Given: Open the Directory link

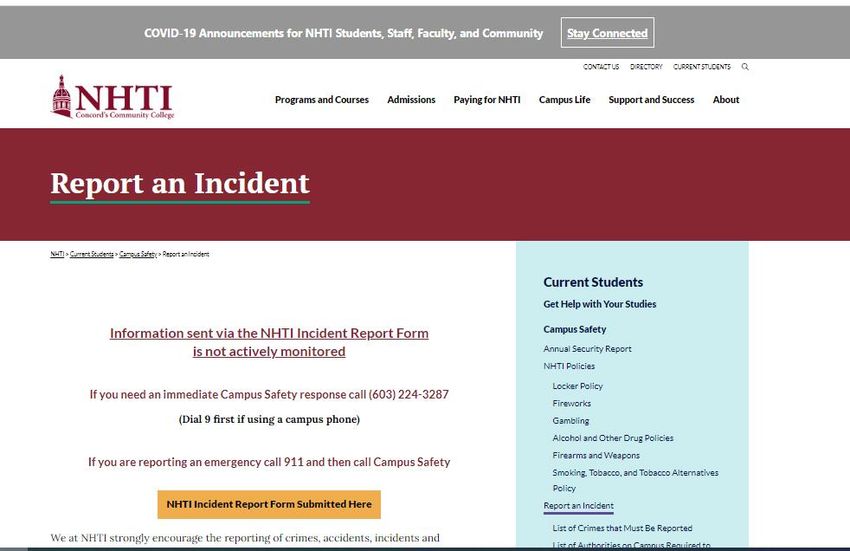Looking at the screenshot, I should 646,67.
